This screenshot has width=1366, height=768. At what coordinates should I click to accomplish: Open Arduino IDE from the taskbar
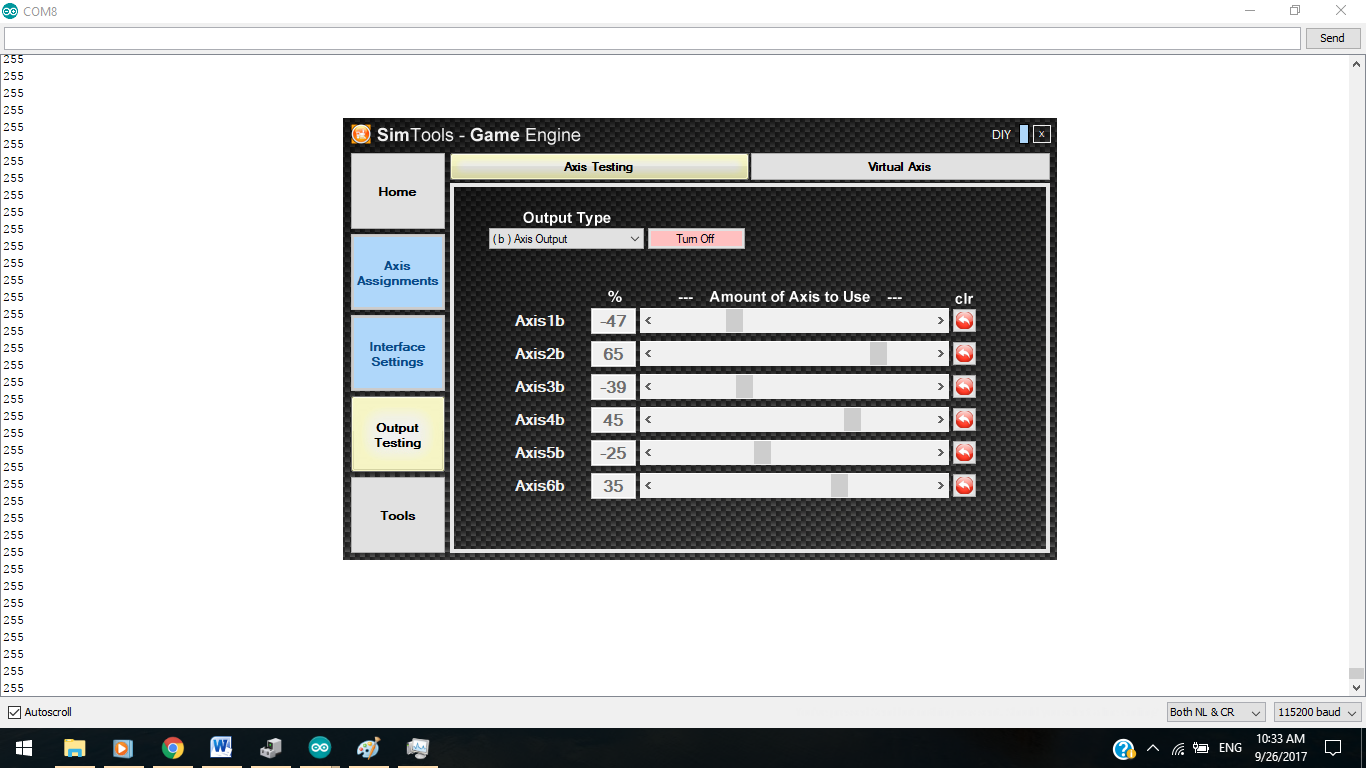(320, 748)
